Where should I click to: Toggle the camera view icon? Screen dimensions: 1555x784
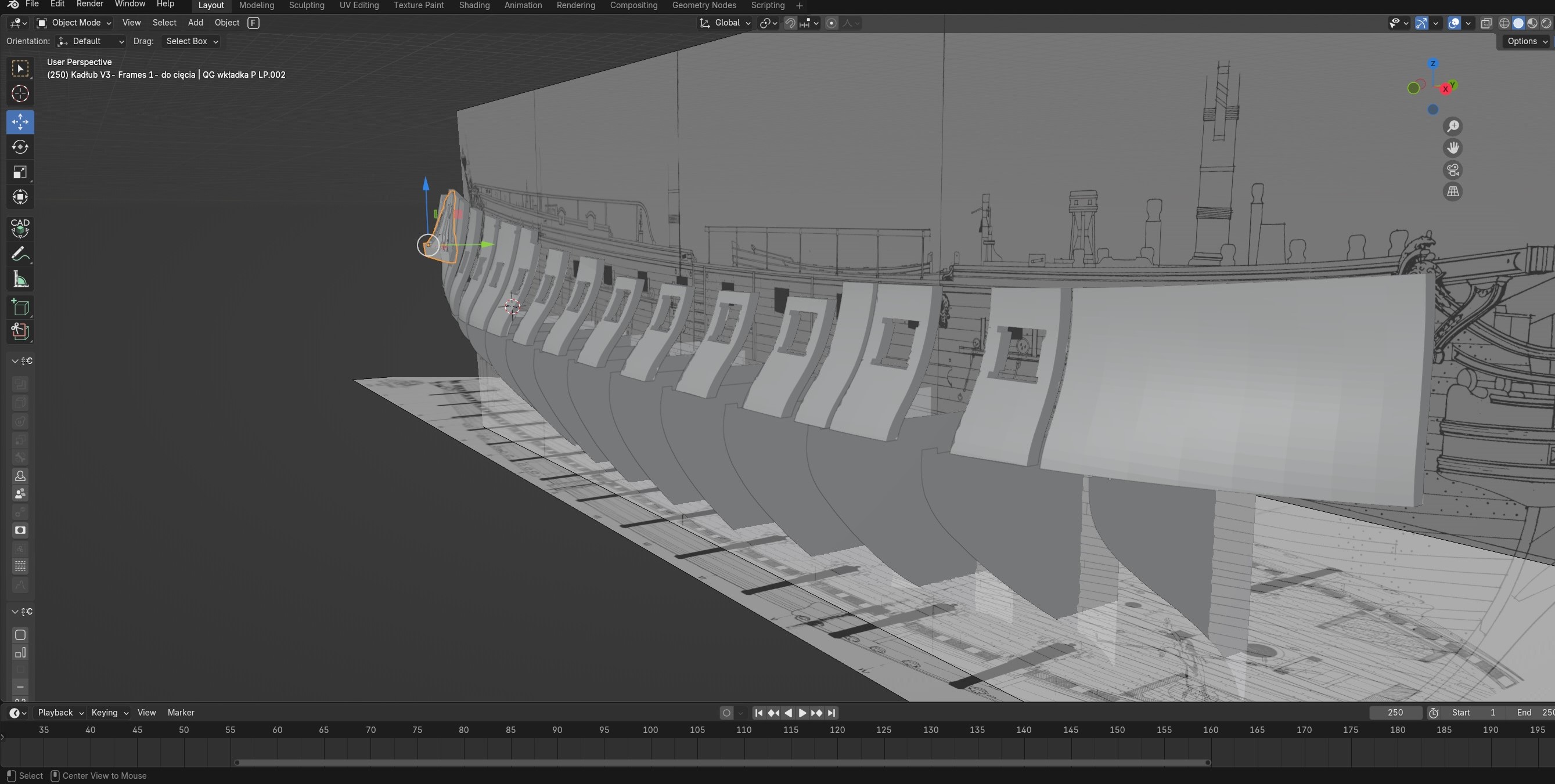point(1453,170)
